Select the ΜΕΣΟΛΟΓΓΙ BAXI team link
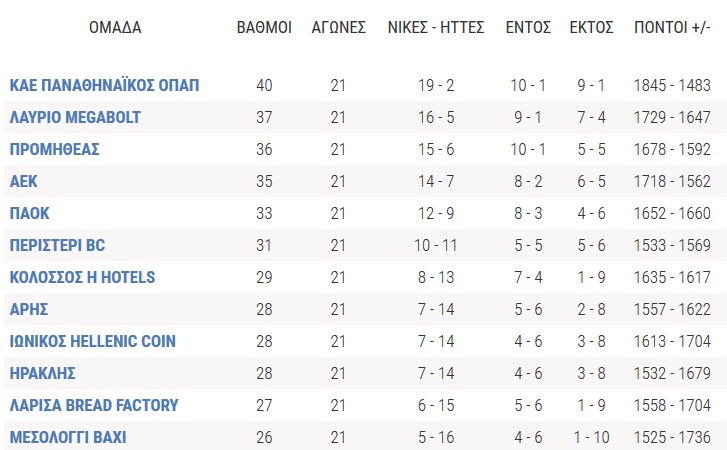 point(68,437)
